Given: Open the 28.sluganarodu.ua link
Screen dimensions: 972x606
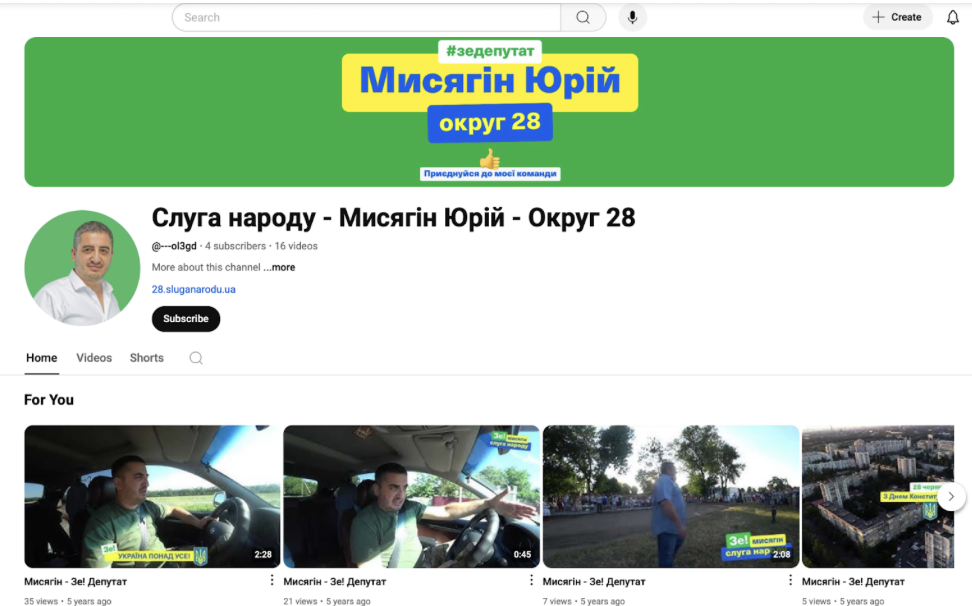Looking at the screenshot, I should pyautogui.click(x=193, y=290).
